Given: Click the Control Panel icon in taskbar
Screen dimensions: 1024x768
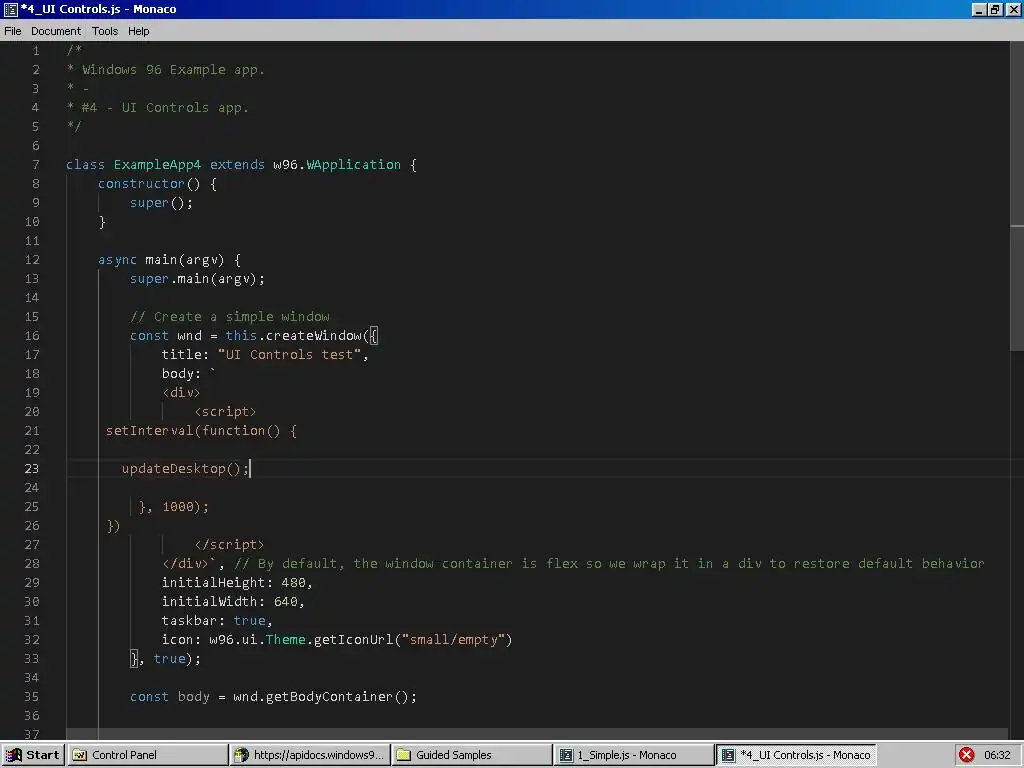Looking at the screenshot, I should coord(80,755).
